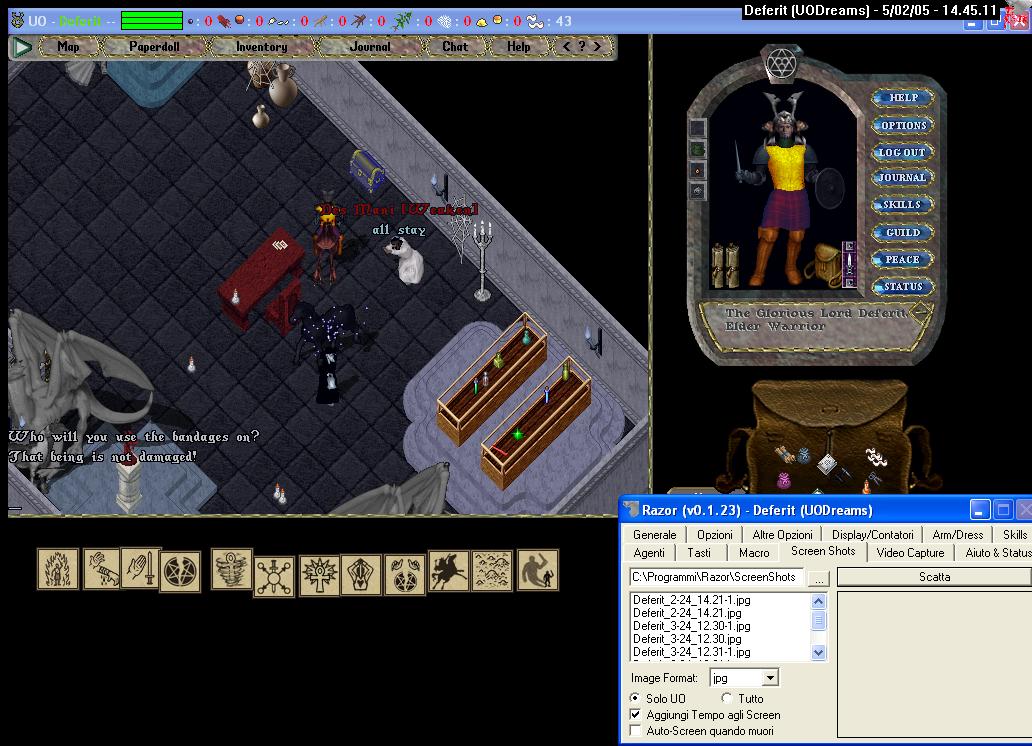Open the Chat menu
This screenshot has width=1032, height=746.
pyautogui.click(x=455, y=47)
